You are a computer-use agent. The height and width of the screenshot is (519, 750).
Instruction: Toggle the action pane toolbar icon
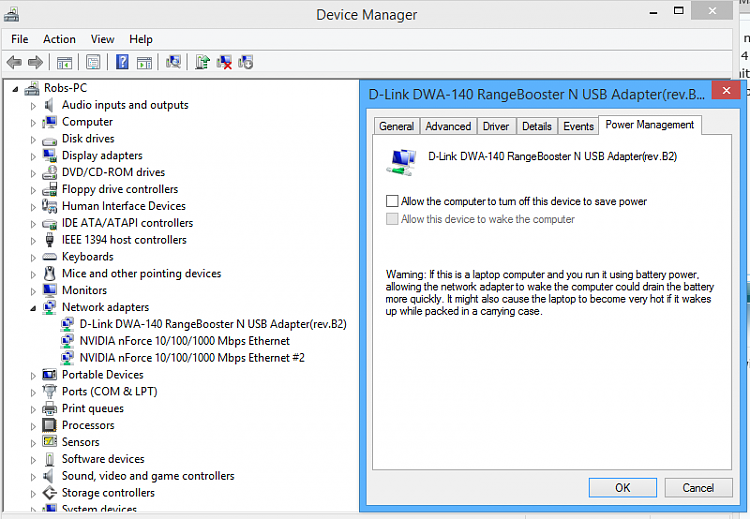pos(144,62)
